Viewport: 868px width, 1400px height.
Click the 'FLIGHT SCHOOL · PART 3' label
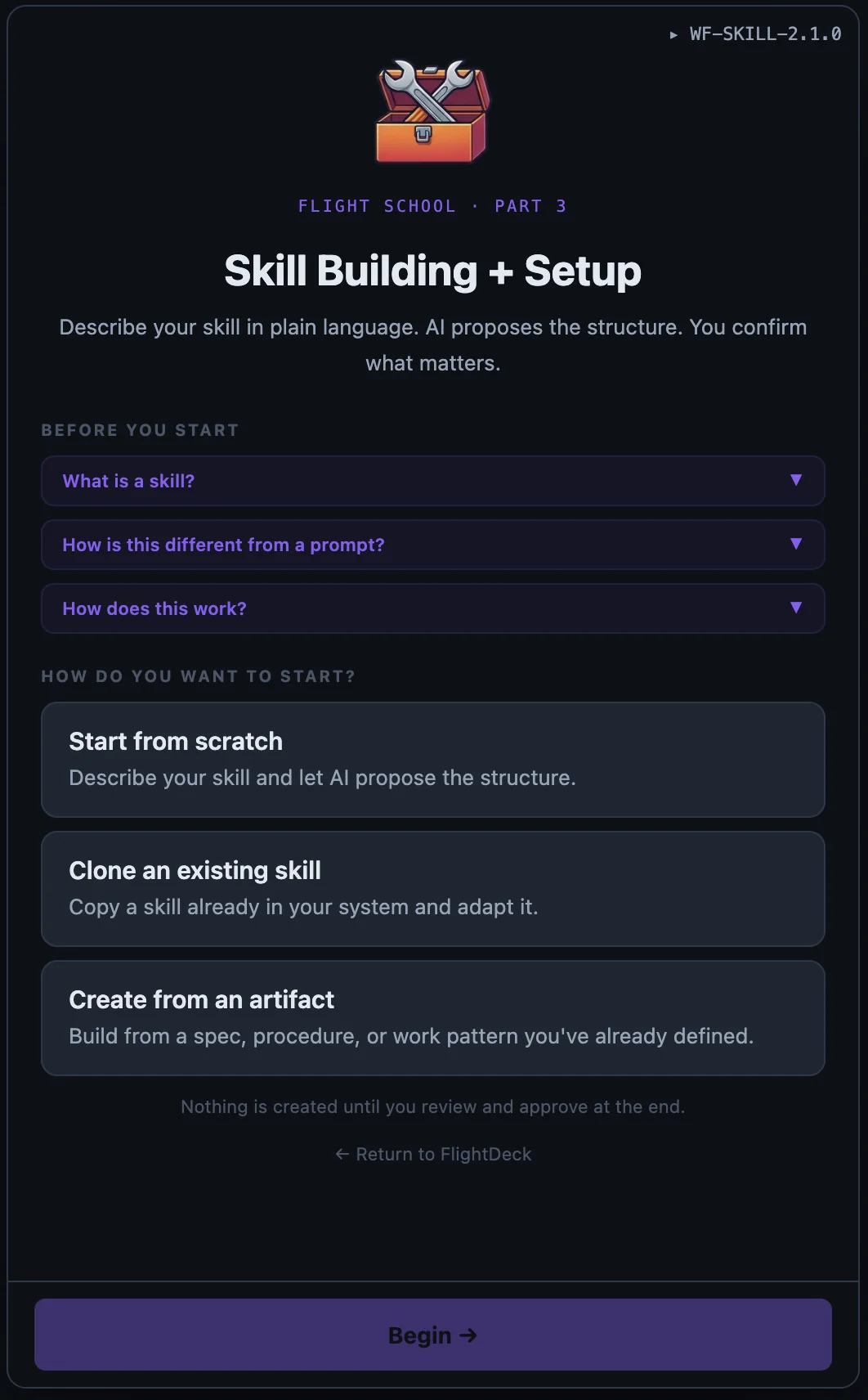432,206
